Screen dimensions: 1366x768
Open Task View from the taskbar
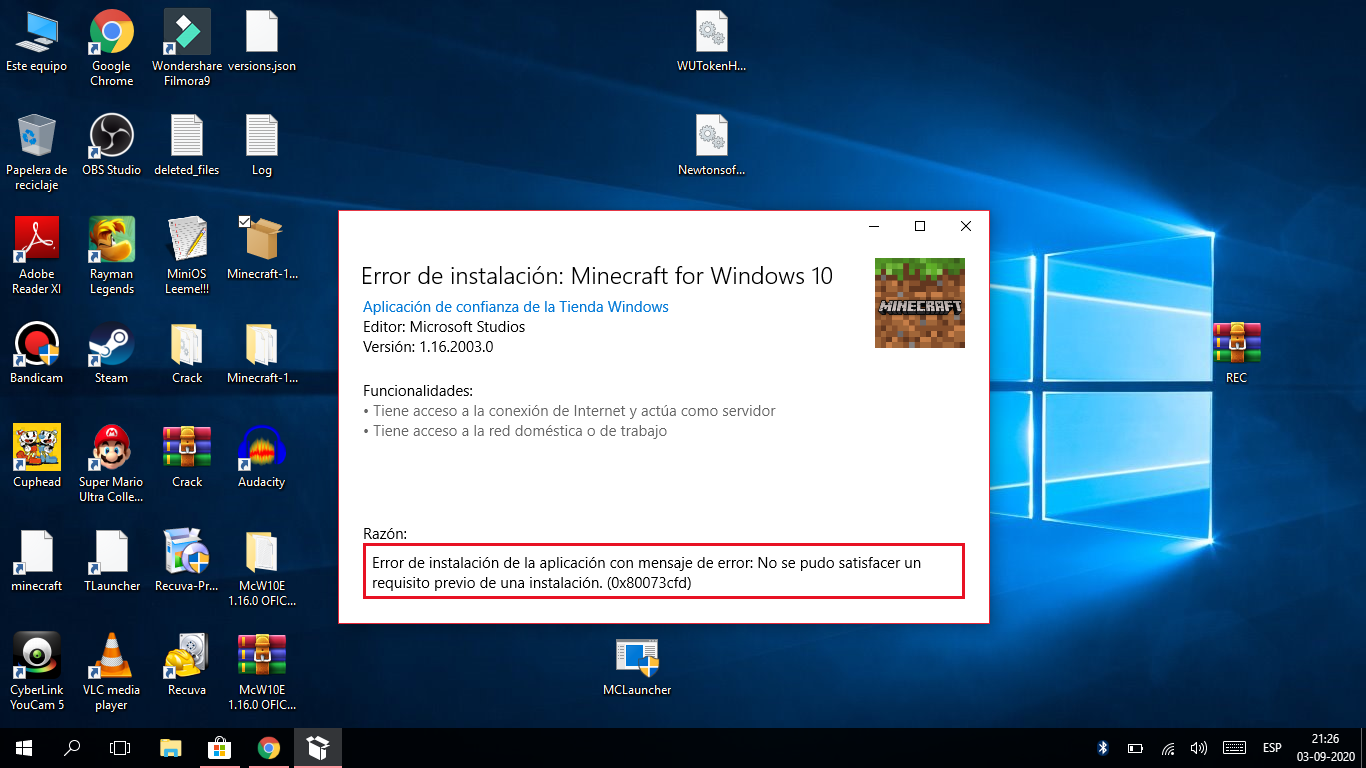(x=120, y=748)
